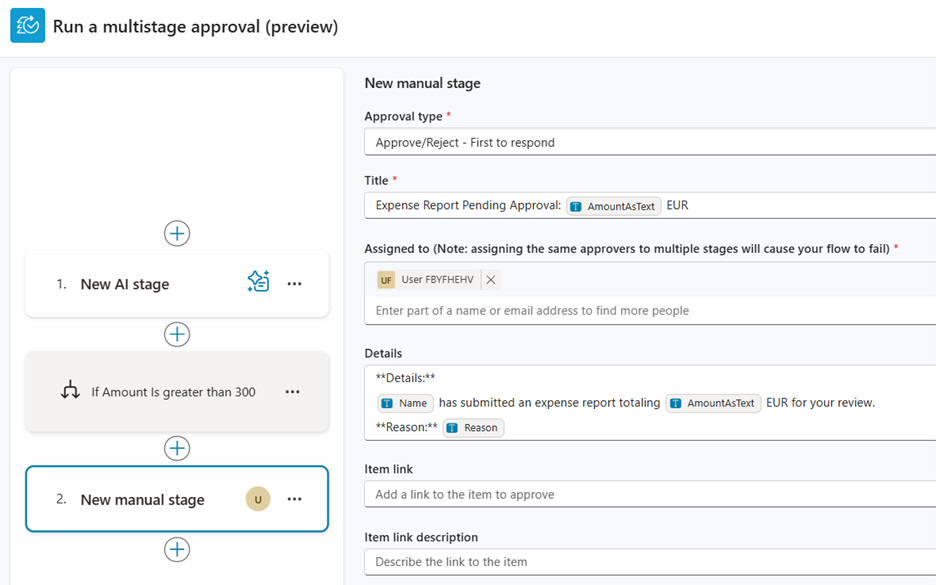Open the Approval type dropdown
This screenshot has width=936, height=585.
pos(650,142)
